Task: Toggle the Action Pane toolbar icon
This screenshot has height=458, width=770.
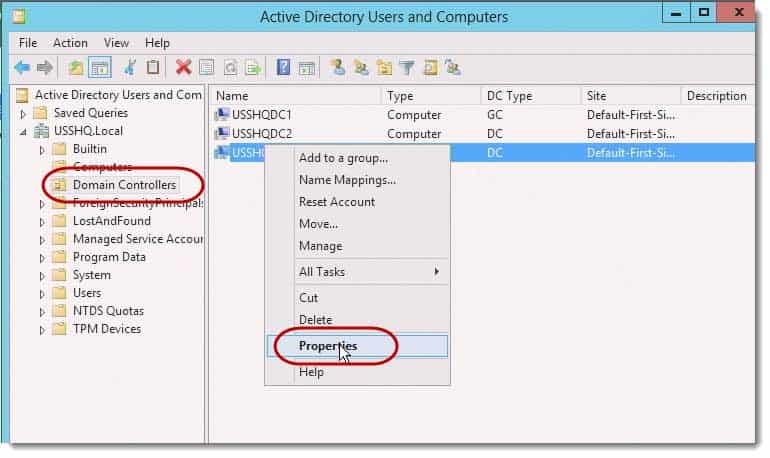Action: [x=307, y=68]
